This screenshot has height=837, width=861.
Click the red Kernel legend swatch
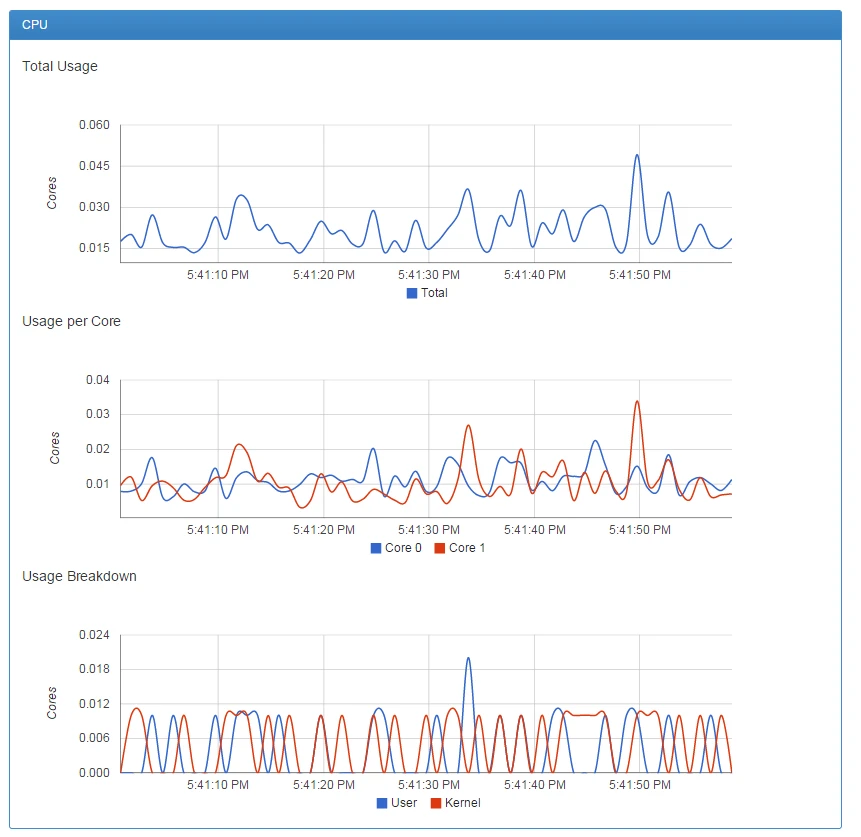pyautogui.click(x=436, y=803)
